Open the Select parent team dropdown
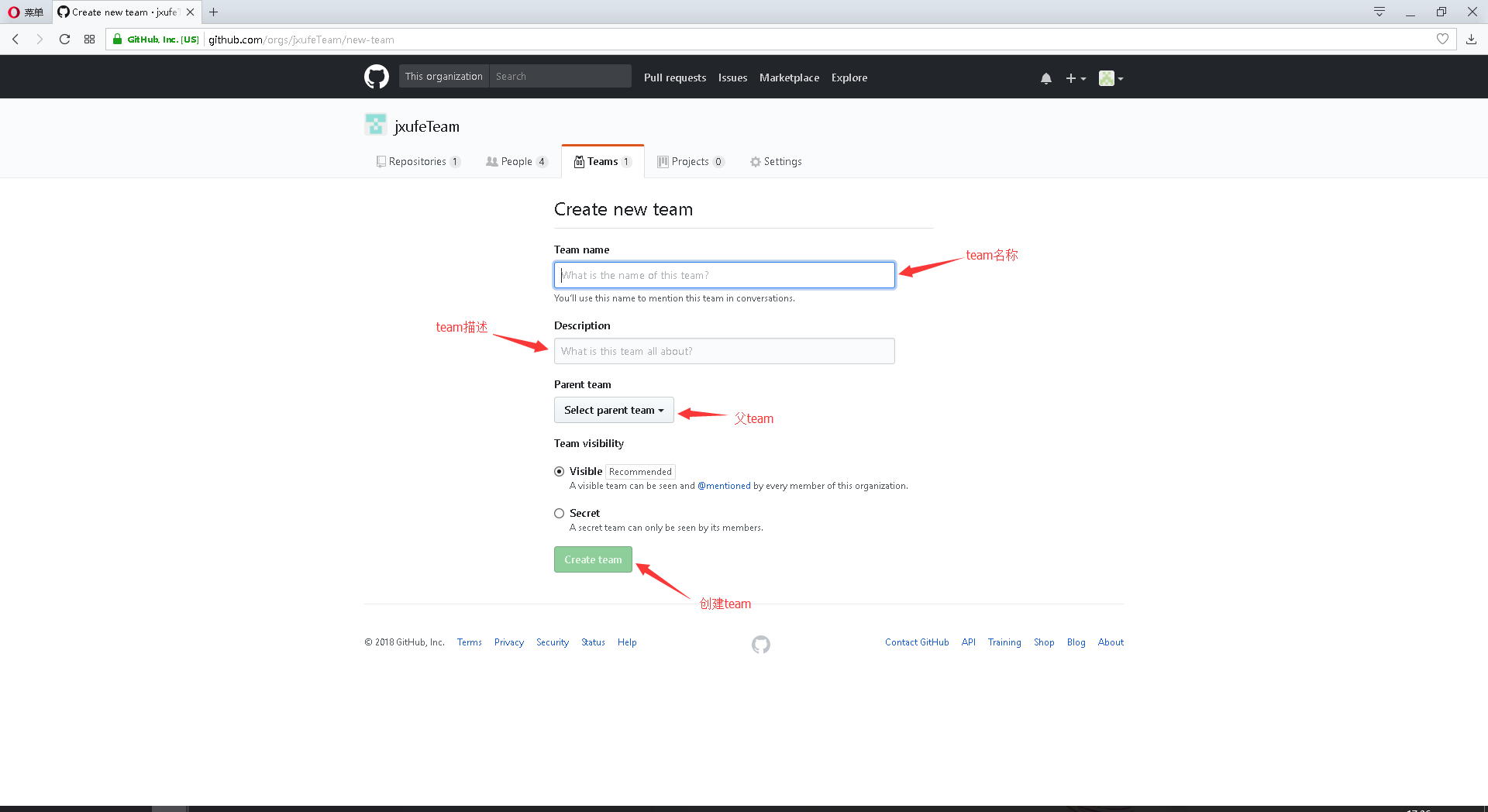 (613, 410)
